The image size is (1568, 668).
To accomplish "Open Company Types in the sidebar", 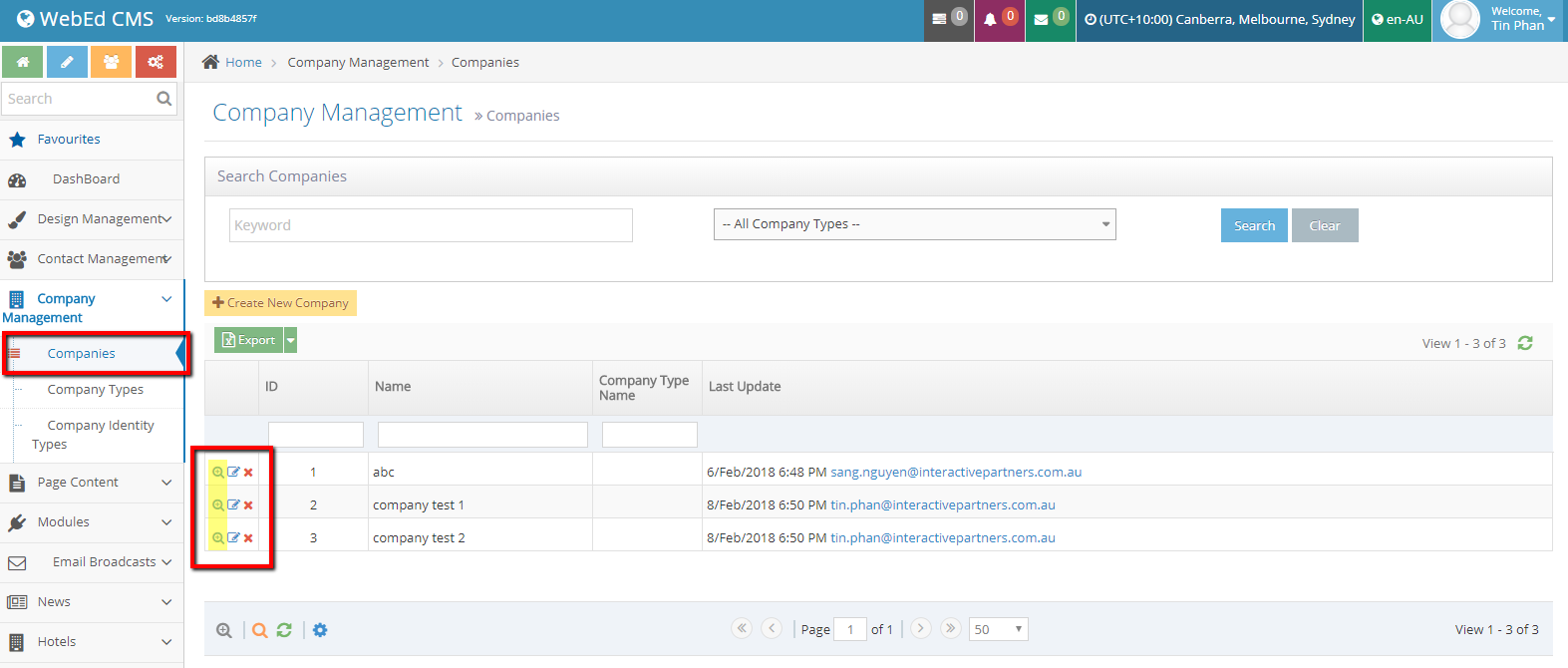I will point(96,390).
